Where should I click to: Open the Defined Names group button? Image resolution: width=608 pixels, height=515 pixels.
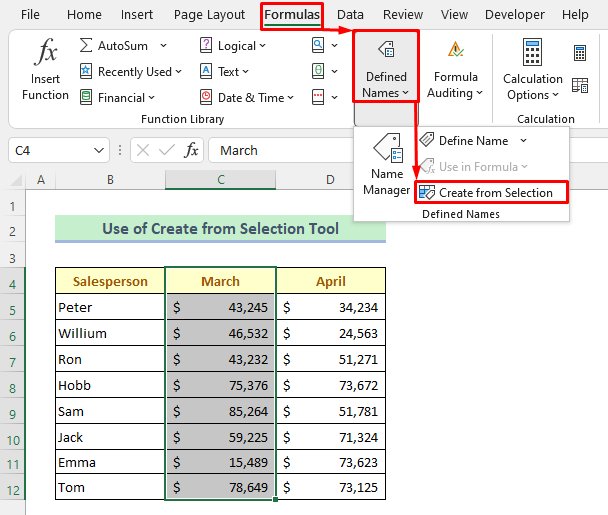(x=386, y=66)
